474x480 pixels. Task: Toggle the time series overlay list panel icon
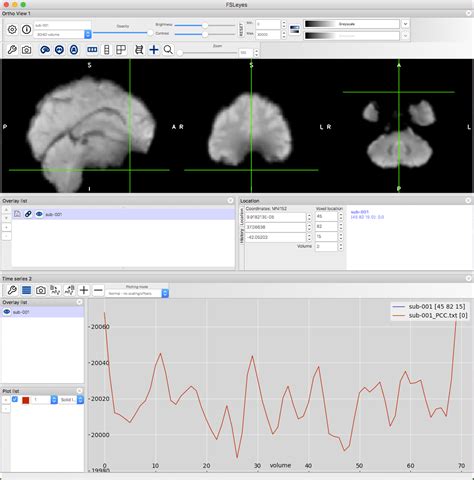point(26,290)
